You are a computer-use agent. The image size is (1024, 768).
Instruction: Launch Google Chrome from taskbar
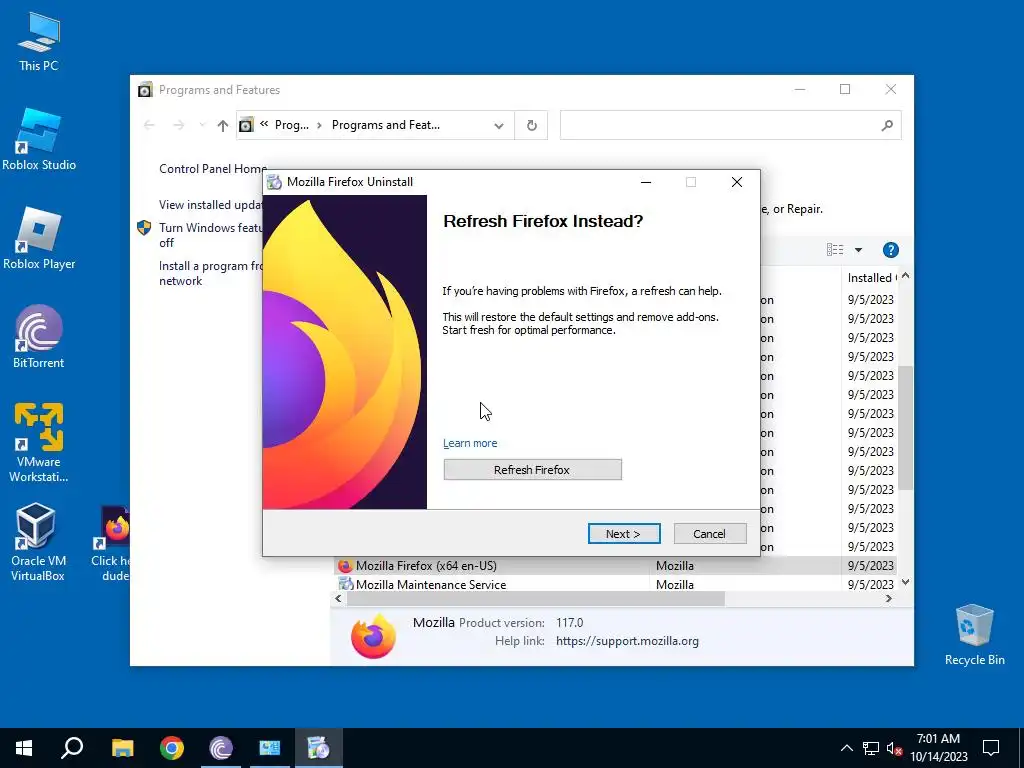pyautogui.click(x=172, y=748)
